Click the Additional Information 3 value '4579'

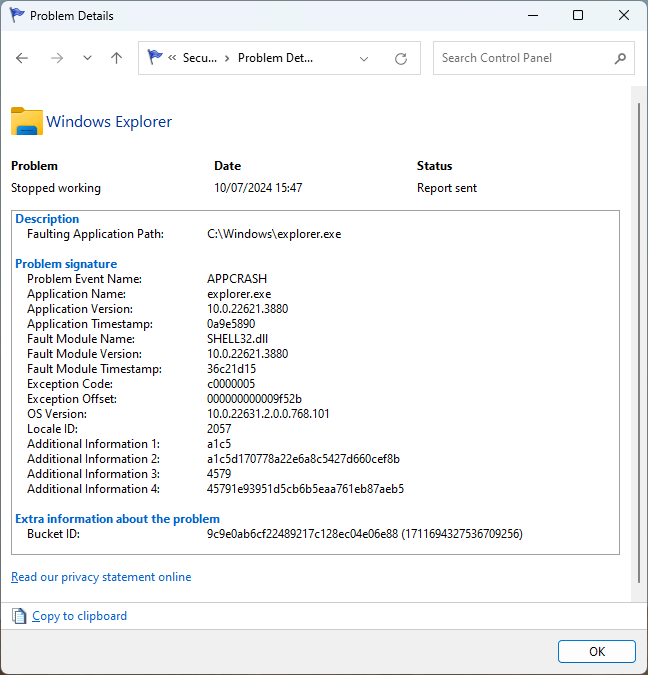219,474
